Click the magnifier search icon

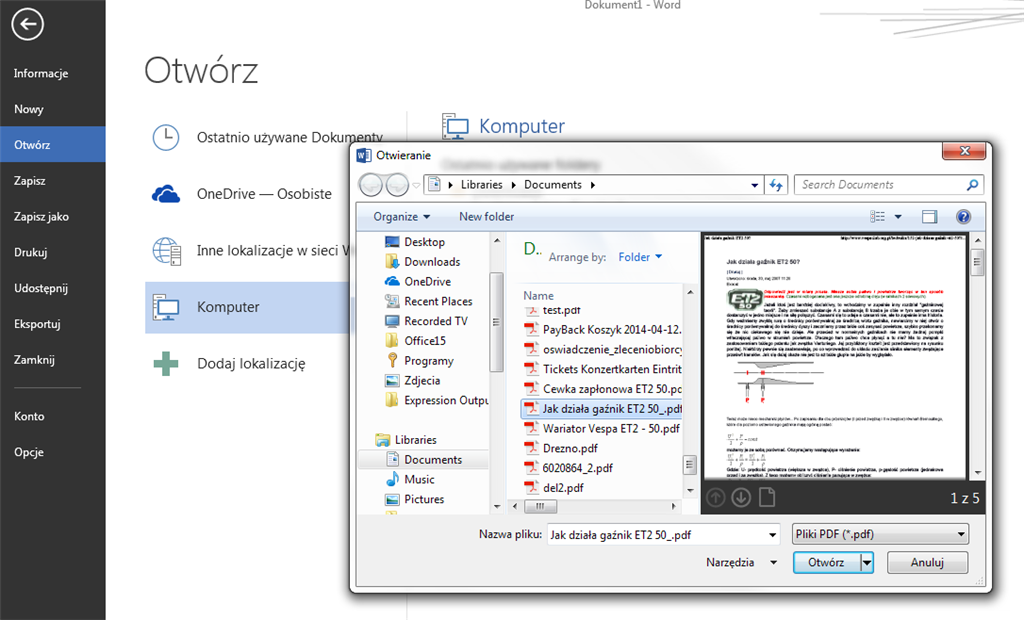972,185
